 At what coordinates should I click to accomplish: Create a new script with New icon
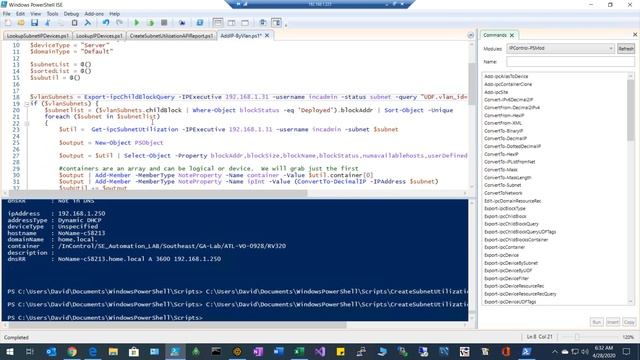click(x=8, y=23)
